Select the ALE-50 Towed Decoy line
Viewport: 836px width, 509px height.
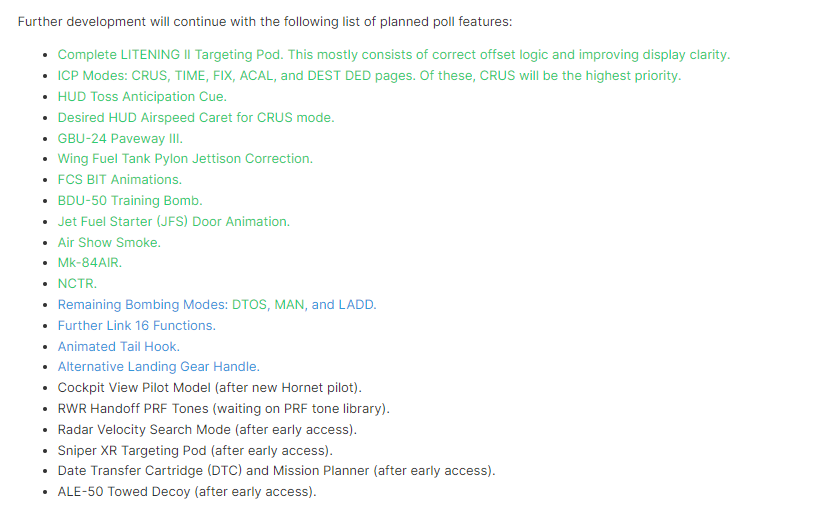(x=187, y=492)
